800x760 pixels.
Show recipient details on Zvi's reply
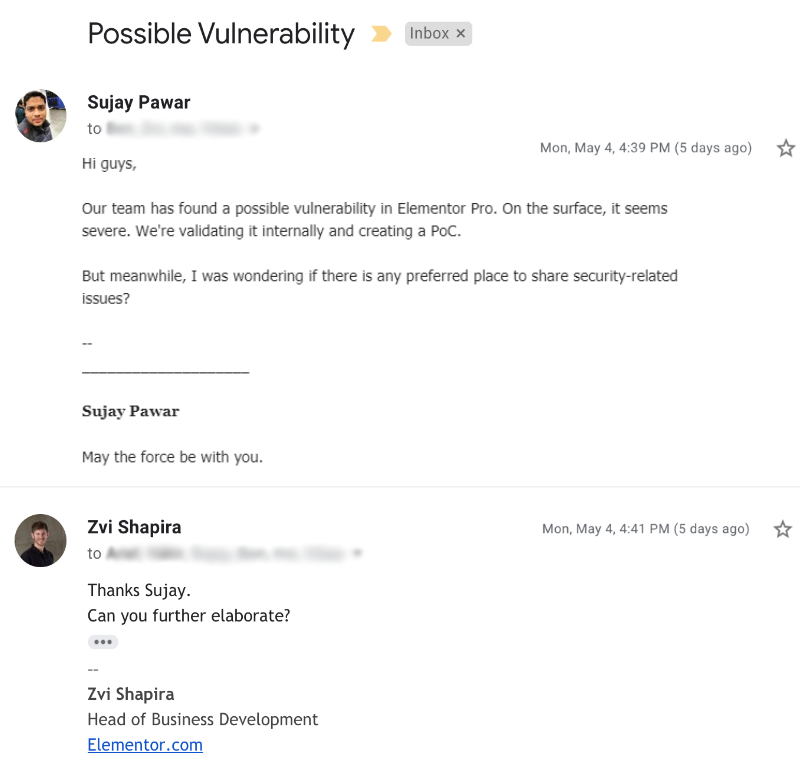pos(357,554)
